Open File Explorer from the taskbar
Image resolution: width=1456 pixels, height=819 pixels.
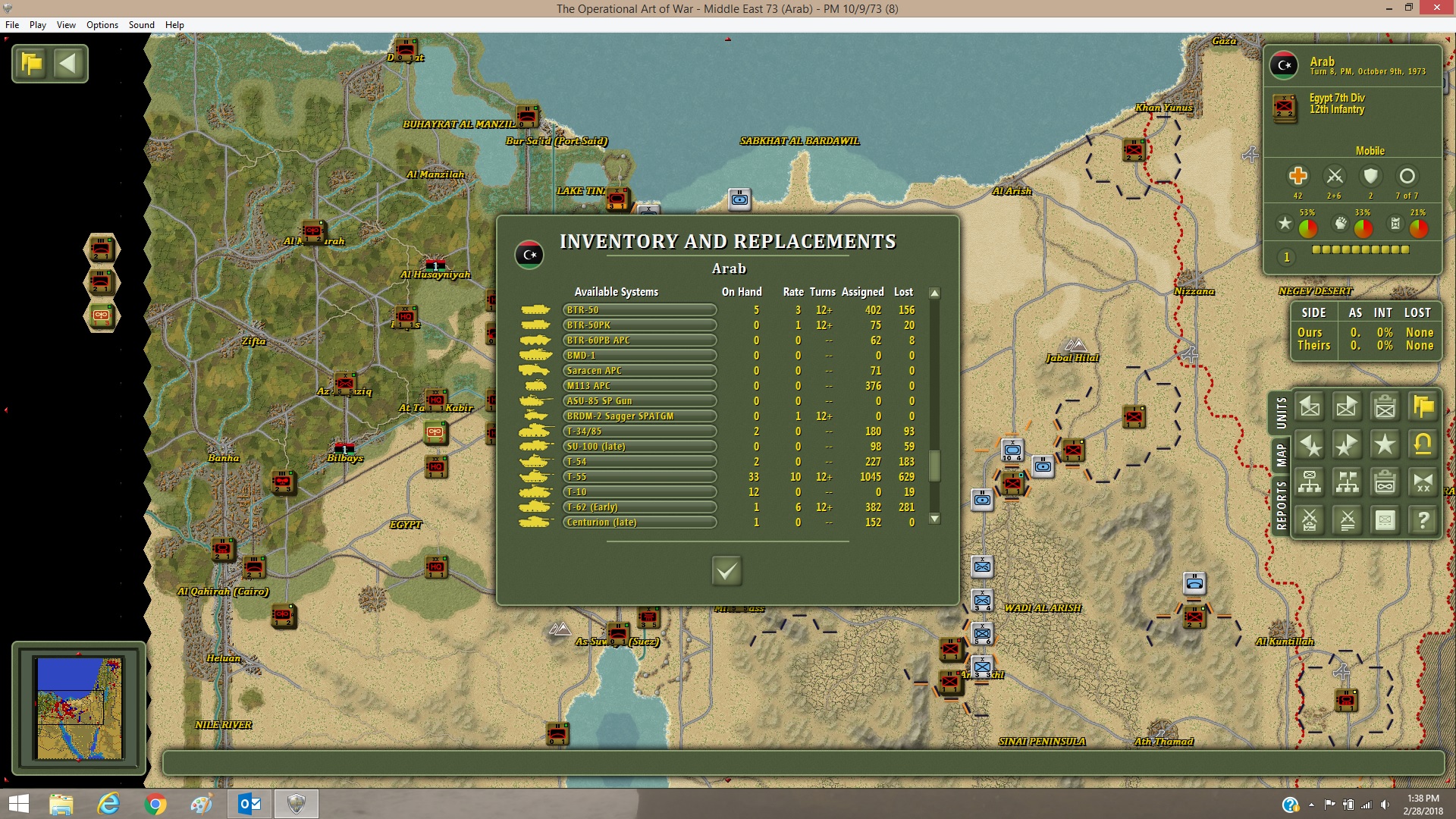pos(61,804)
